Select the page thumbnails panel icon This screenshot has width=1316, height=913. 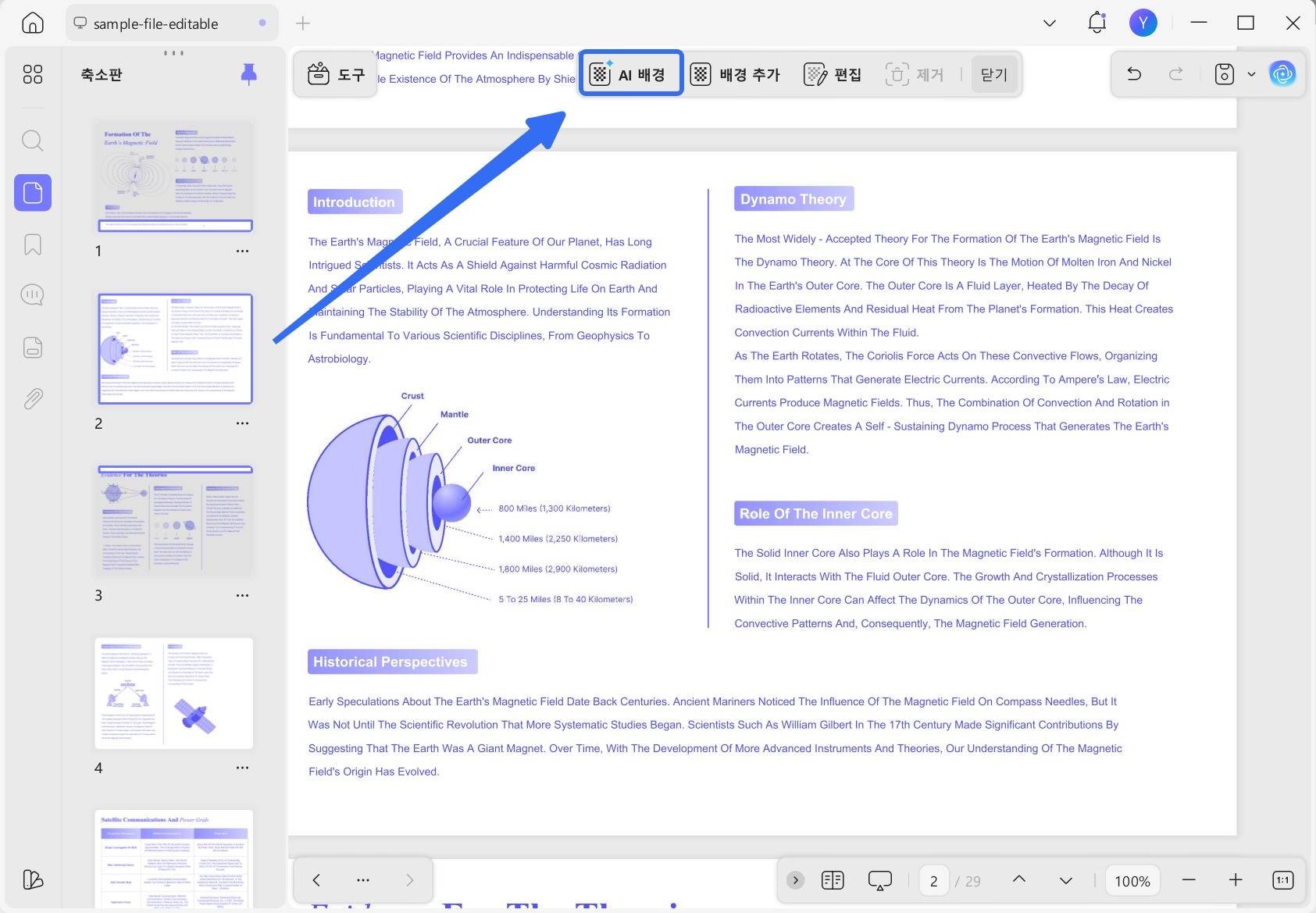[x=33, y=192]
